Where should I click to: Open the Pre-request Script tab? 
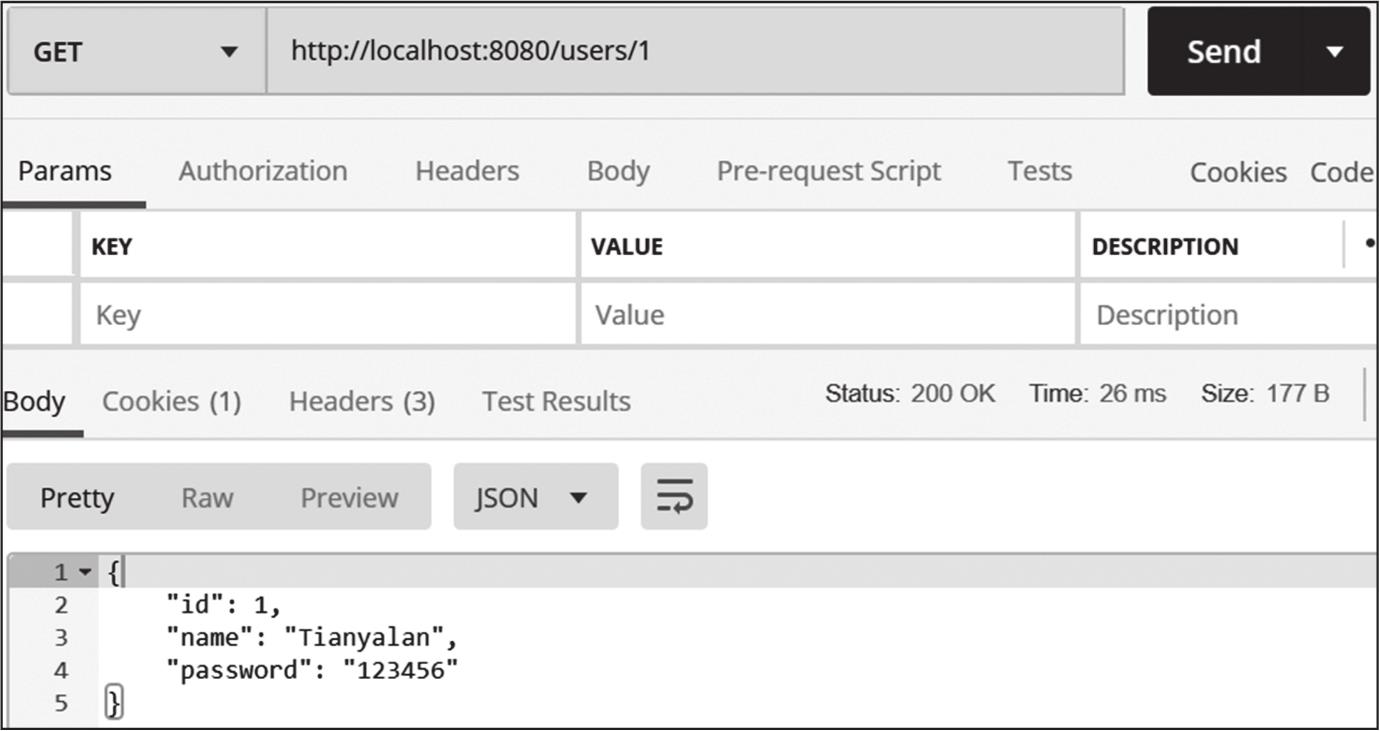tap(829, 171)
